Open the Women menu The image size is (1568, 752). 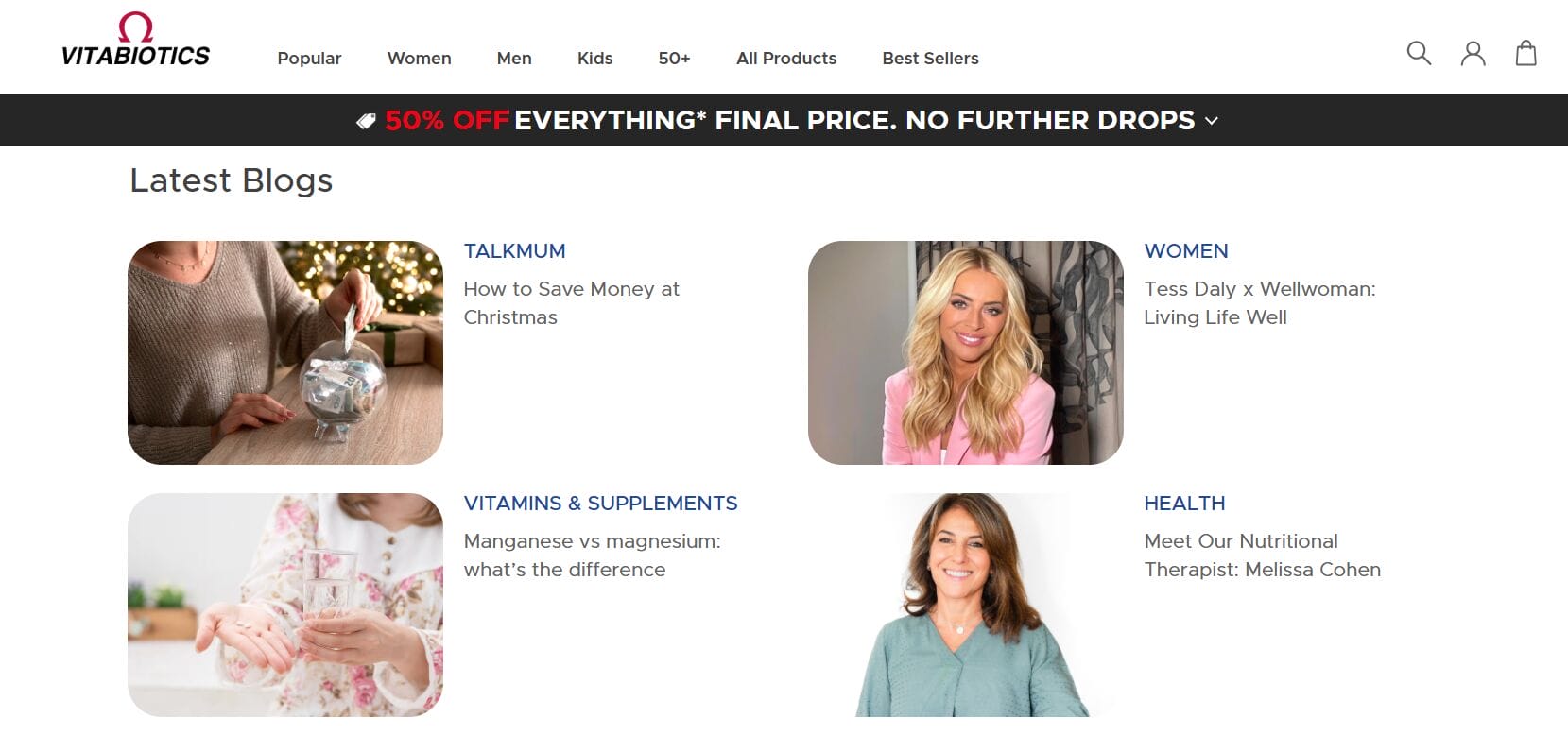419,59
